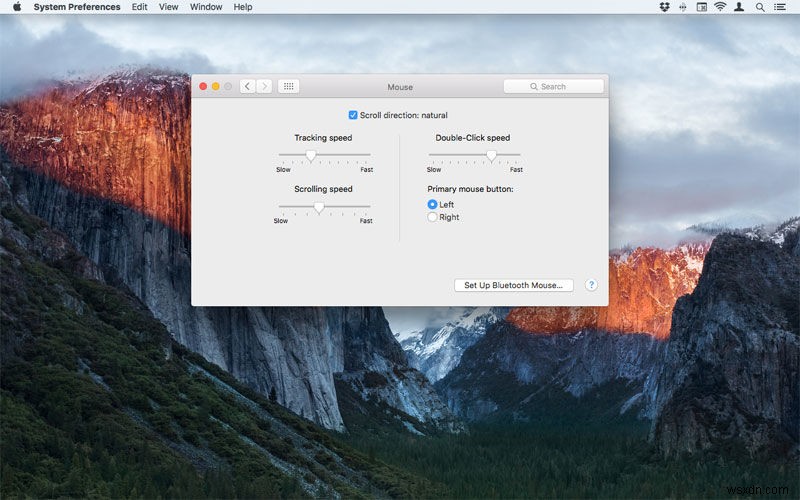Open the Wi-Fi status menu

tap(720, 7)
